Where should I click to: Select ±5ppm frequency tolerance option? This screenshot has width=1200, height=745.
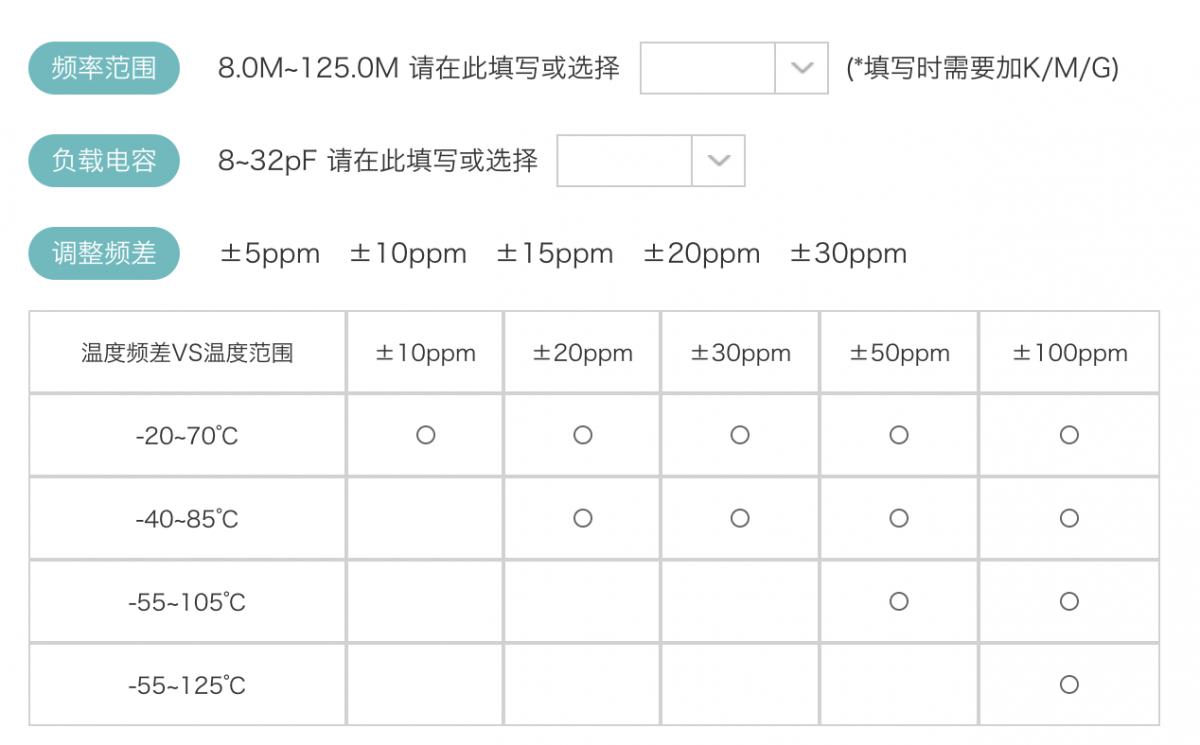pyautogui.click(x=270, y=254)
